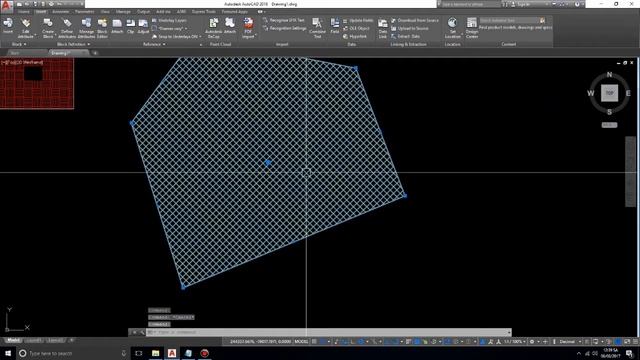Toggle MODEL space button in status bar
The height and width of the screenshot is (360, 640).
302,342
